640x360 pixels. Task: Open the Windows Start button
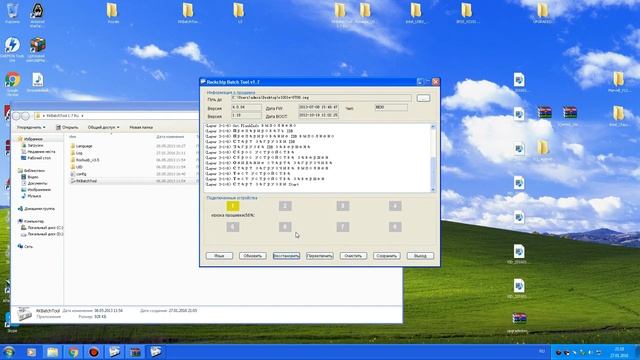click(9, 352)
